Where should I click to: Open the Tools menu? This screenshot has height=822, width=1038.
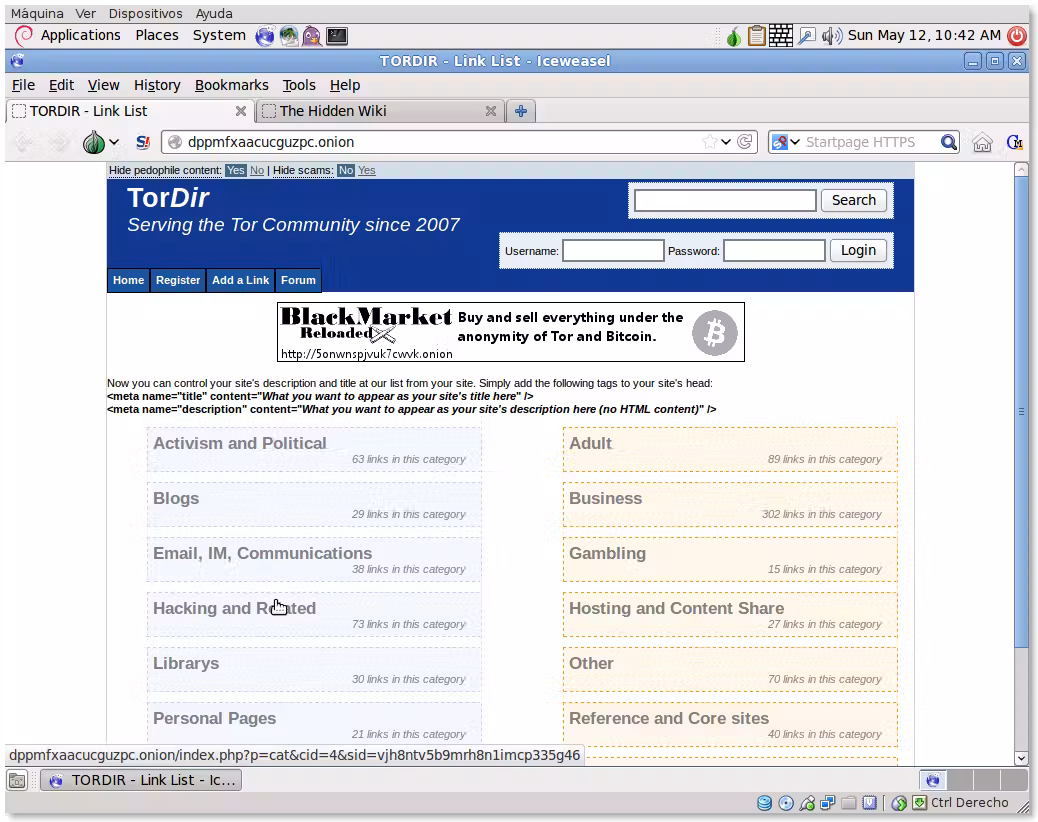click(299, 85)
